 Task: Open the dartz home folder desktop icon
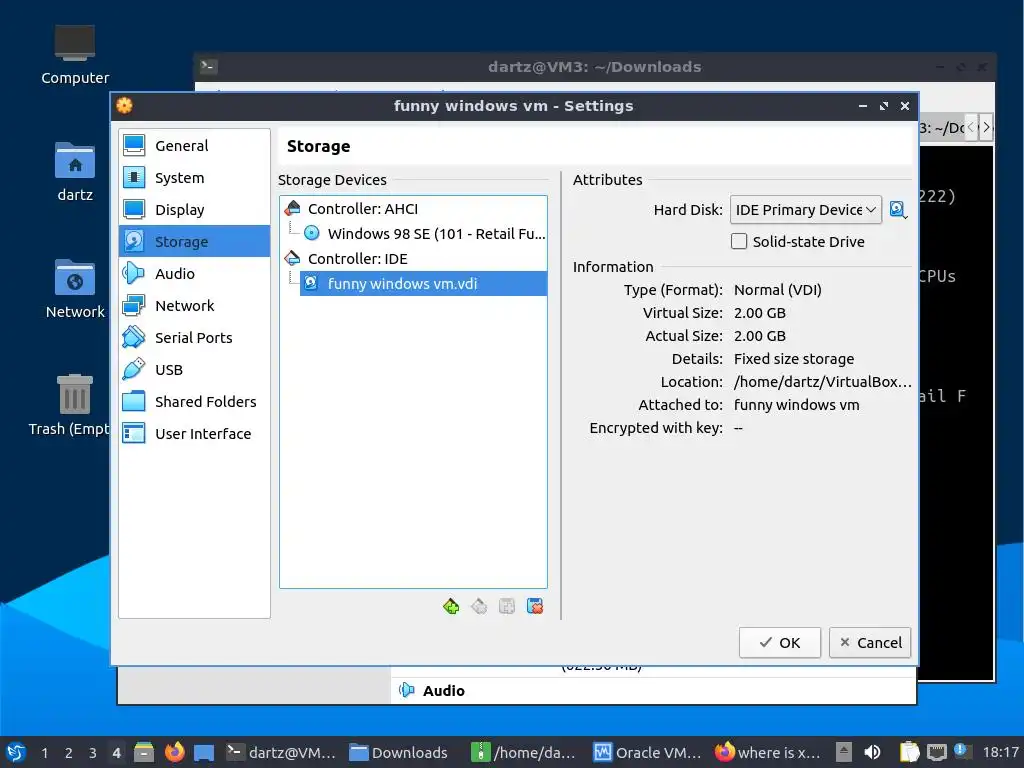coord(74,172)
